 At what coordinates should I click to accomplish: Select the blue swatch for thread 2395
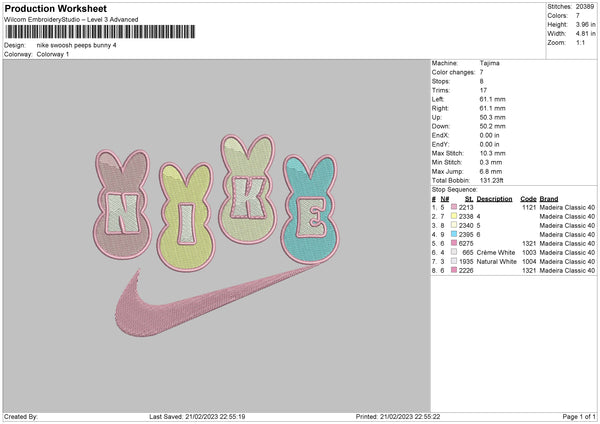tap(452, 234)
